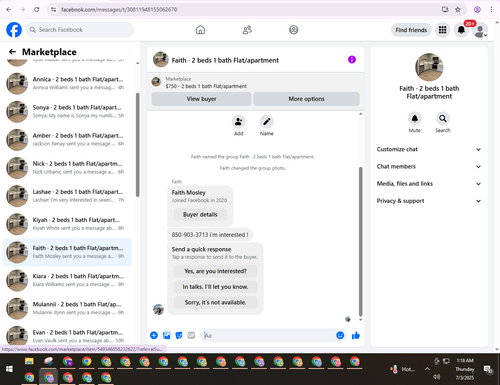Click the listing photo in the right panel

click(429, 67)
